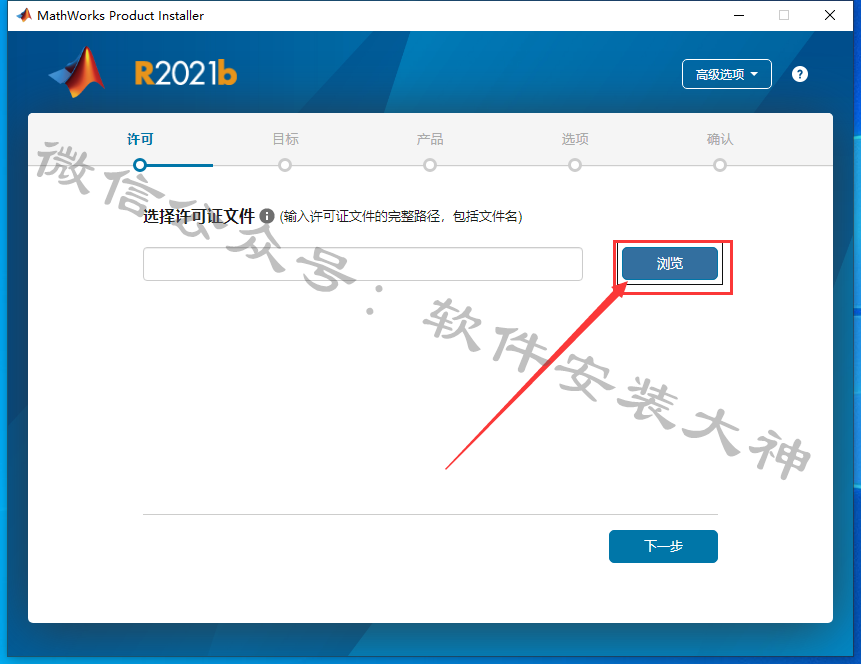Select the 许可 step label
The image size is (861, 664).
pos(140,139)
